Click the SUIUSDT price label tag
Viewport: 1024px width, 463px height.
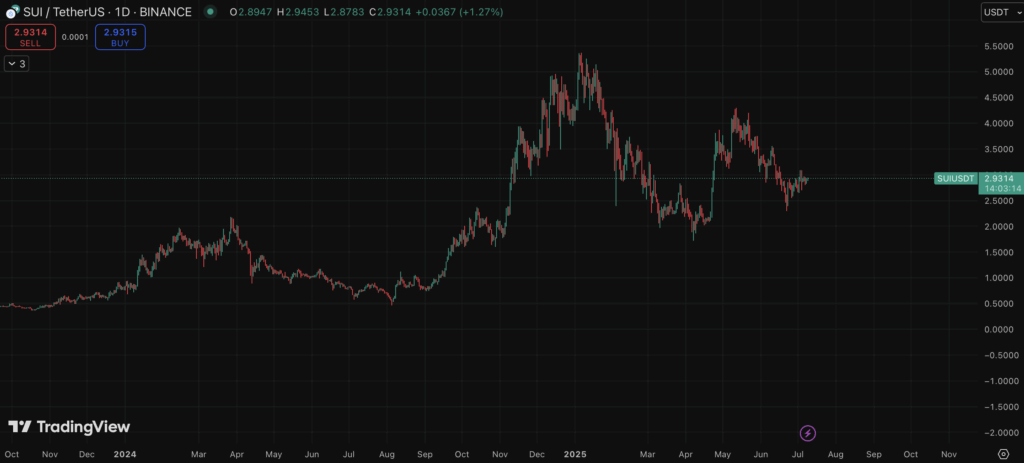pos(955,178)
